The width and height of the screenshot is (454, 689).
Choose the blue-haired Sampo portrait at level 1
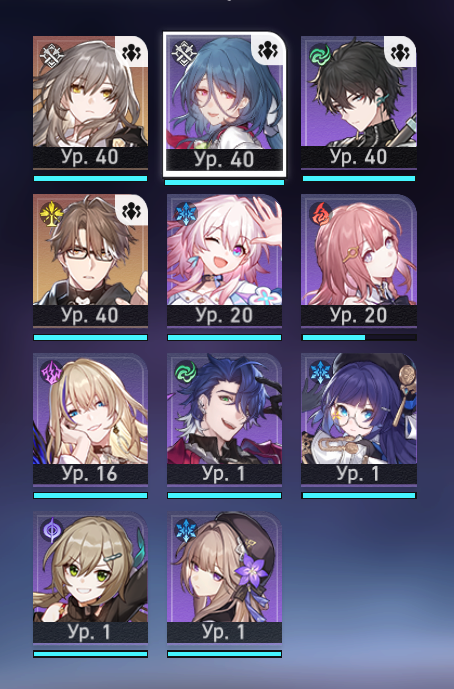click(224, 409)
